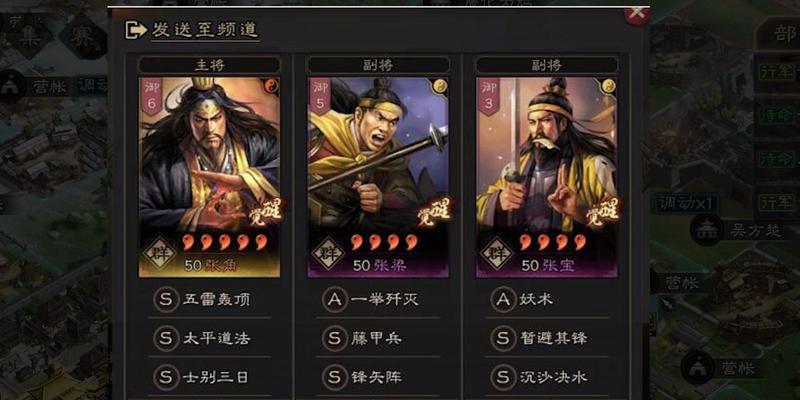800x400 pixels.
Task: Click the 觉醒 awakened badge on 张梁's card
Action: [434, 212]
